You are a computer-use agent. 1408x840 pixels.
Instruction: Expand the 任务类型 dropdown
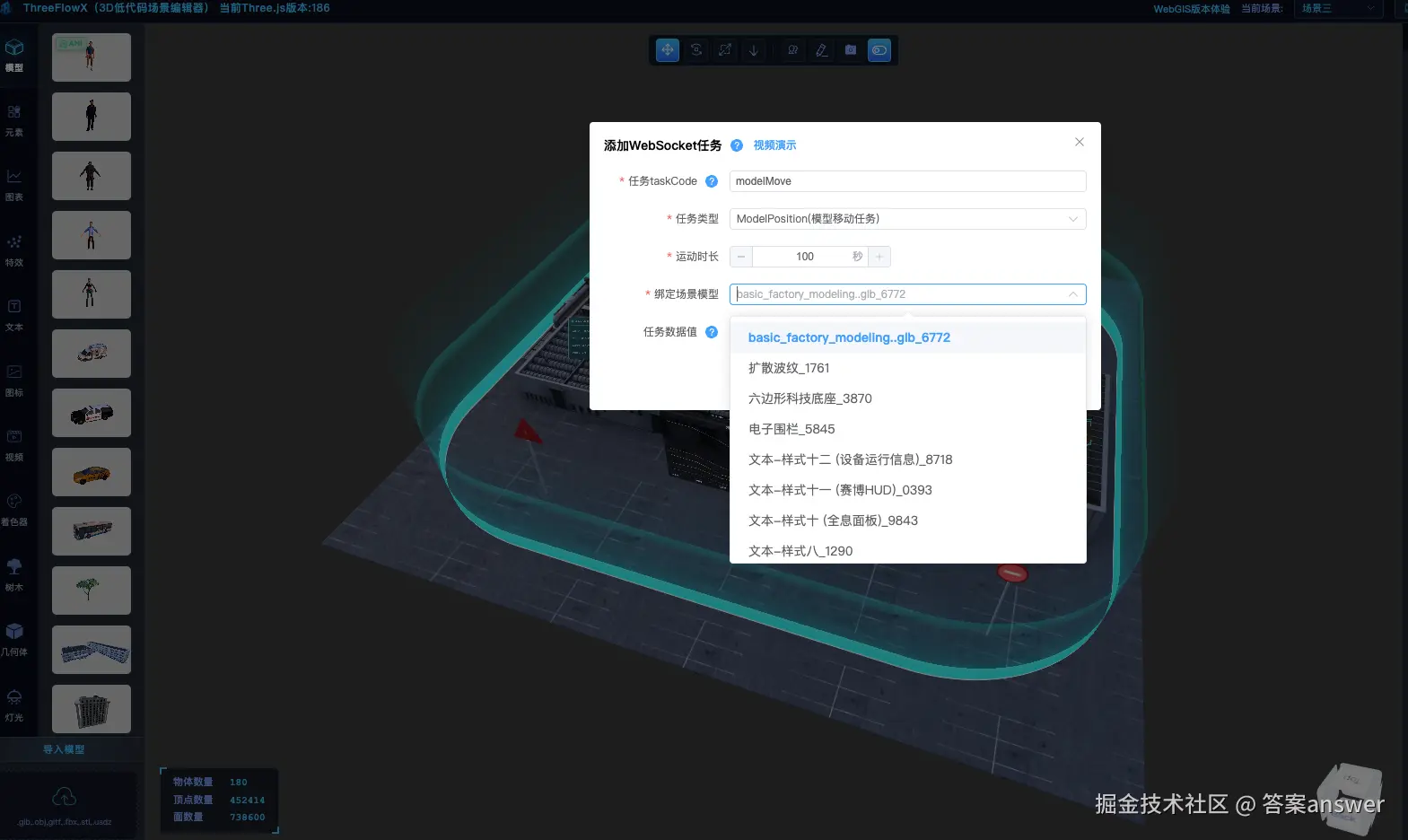(x=908, y=219)
